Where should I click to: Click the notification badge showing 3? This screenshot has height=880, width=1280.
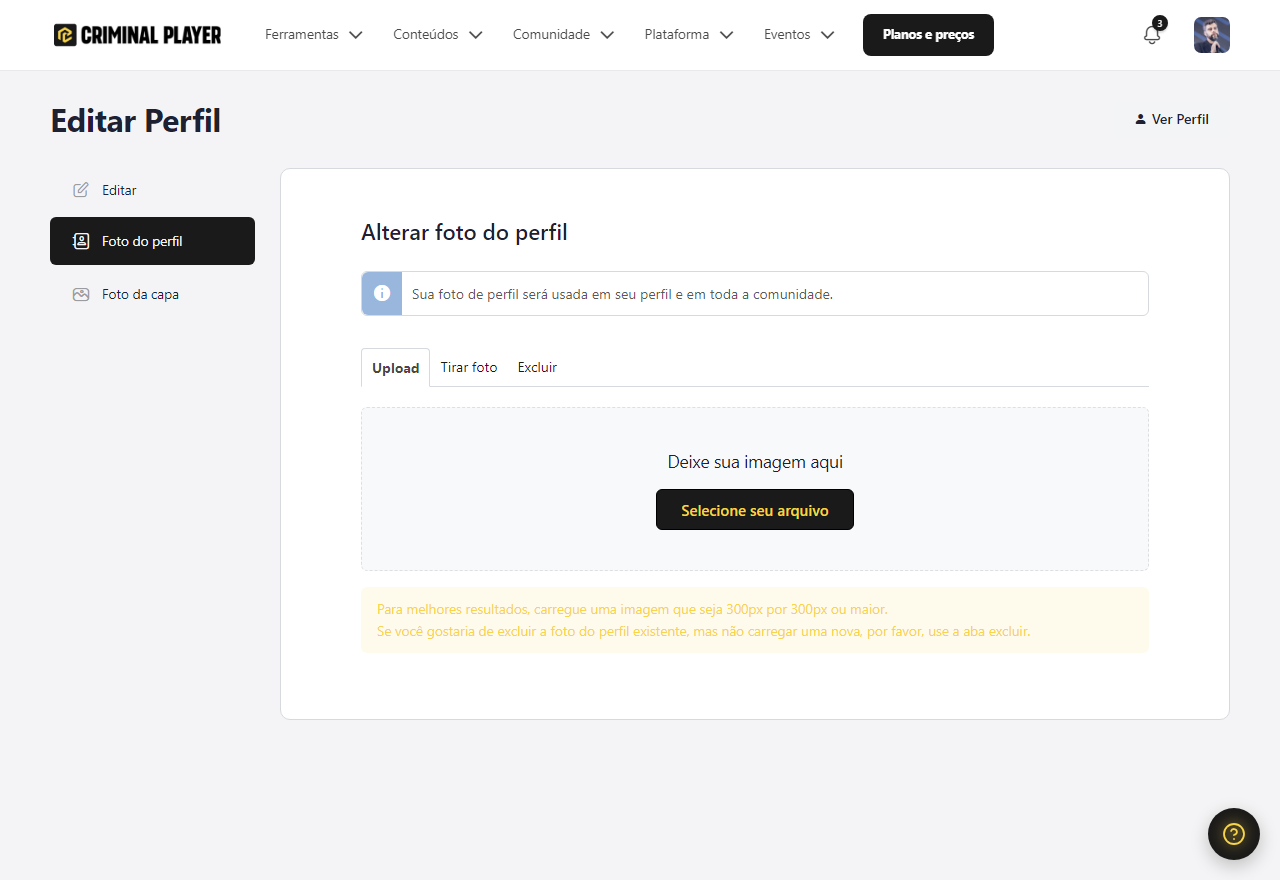pos(1159,23)
